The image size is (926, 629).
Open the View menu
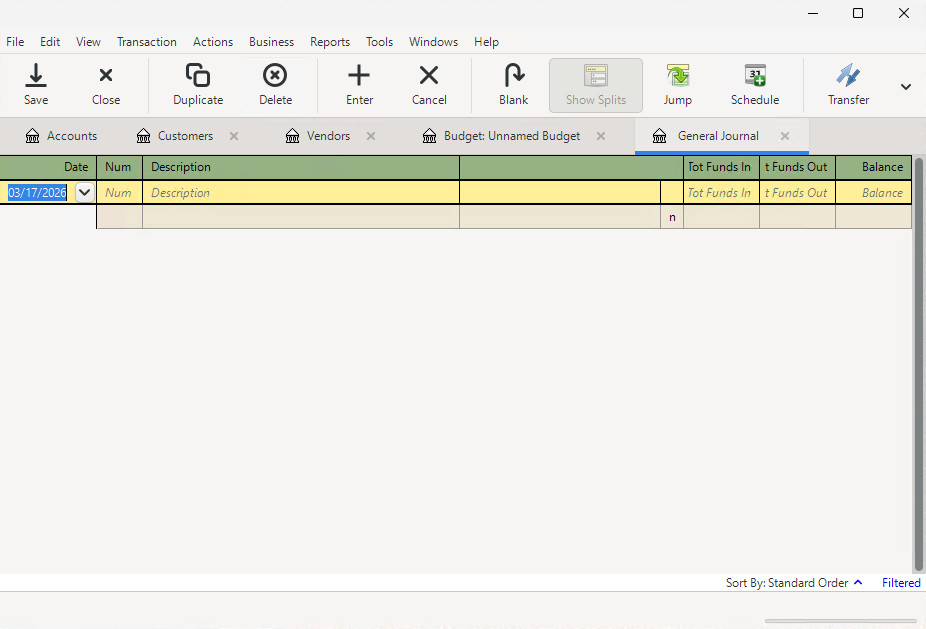pyautogui.click(x=88, y=42)
